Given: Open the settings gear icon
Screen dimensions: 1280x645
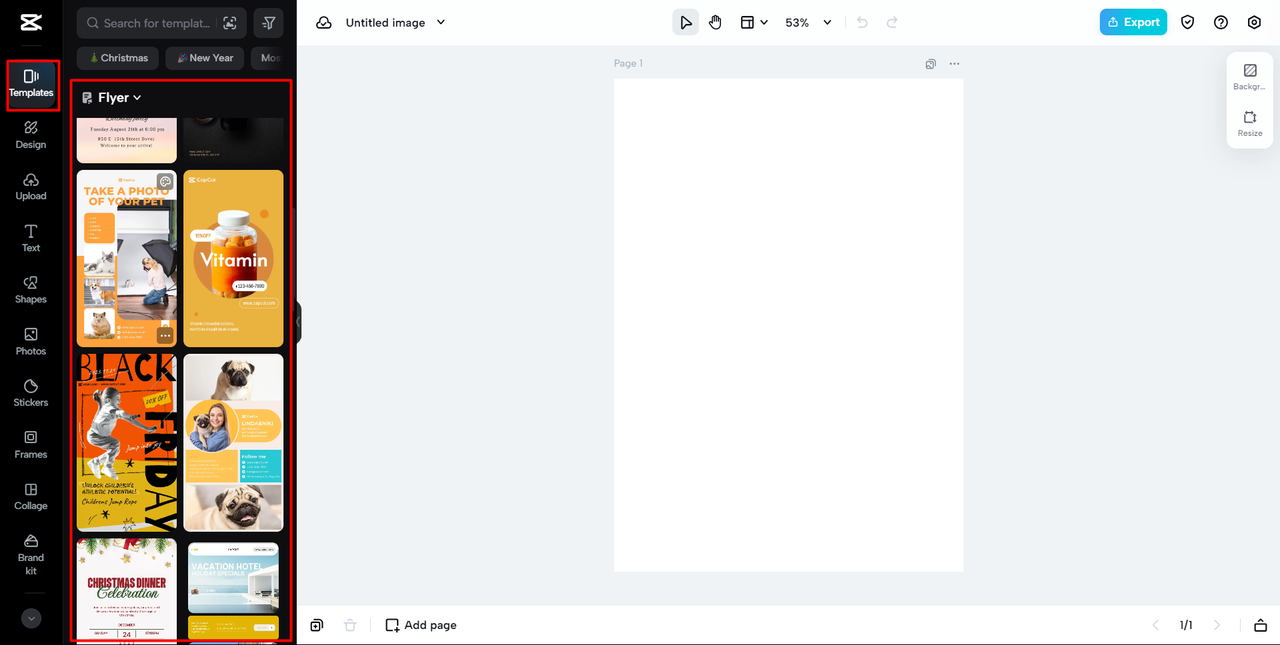Looking at the screenshot, I should point(1254,22).
